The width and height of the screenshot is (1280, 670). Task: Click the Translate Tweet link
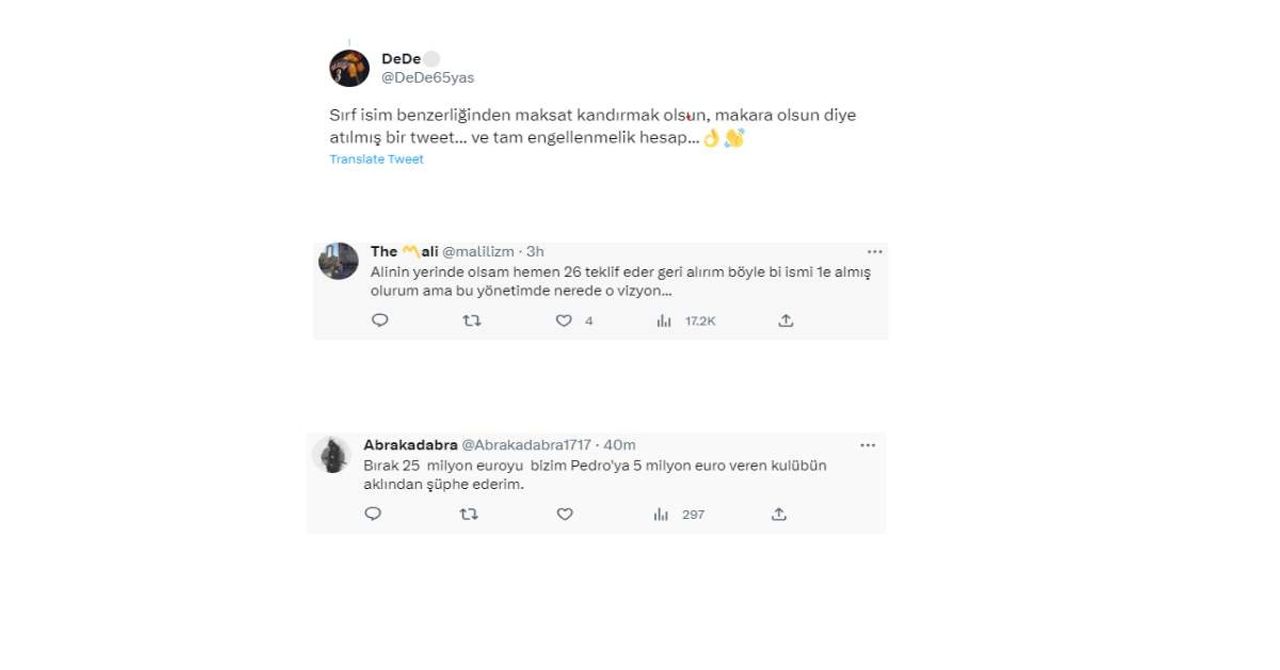click(x=377, y=159)
